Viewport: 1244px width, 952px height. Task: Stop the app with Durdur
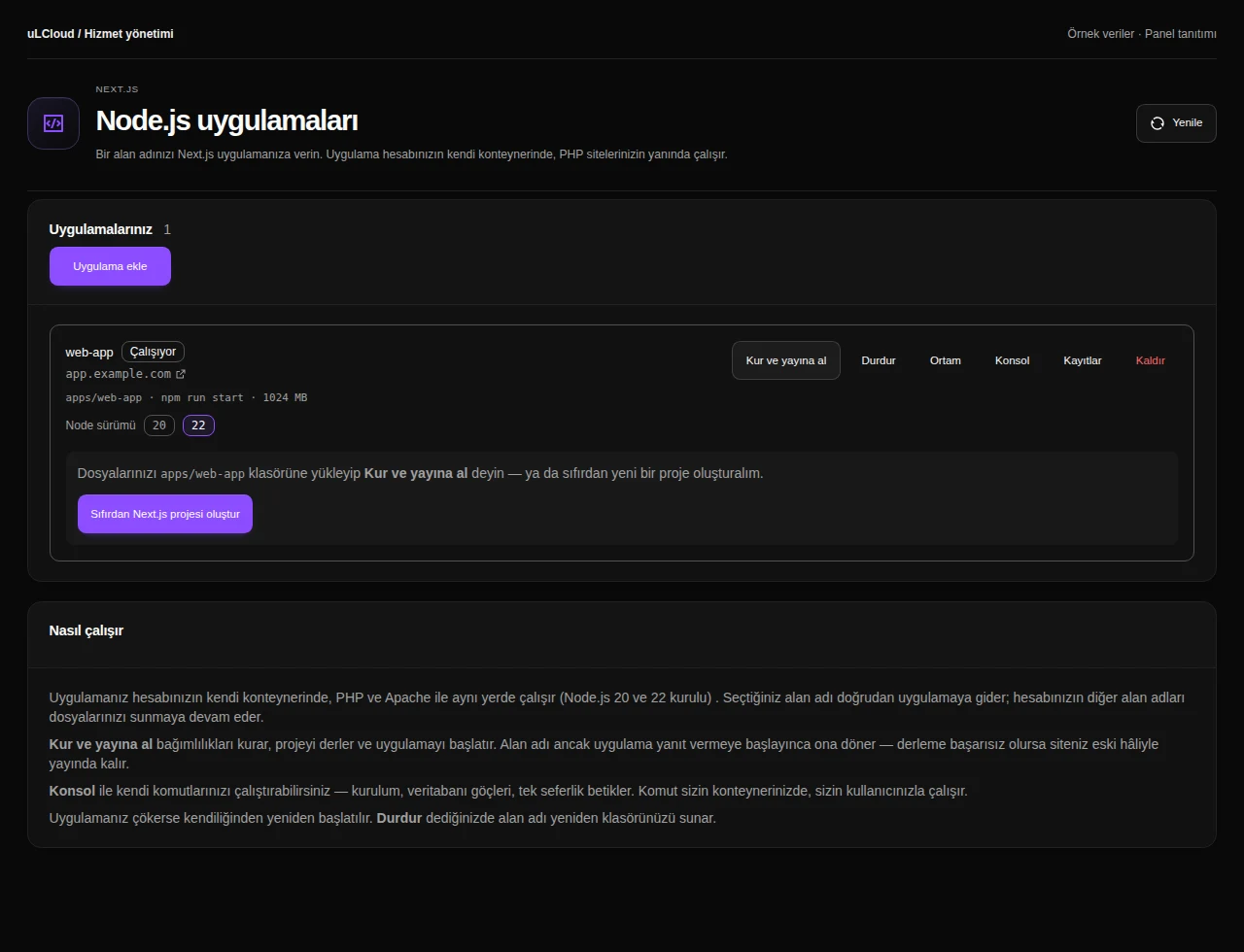tap(879, 360)
